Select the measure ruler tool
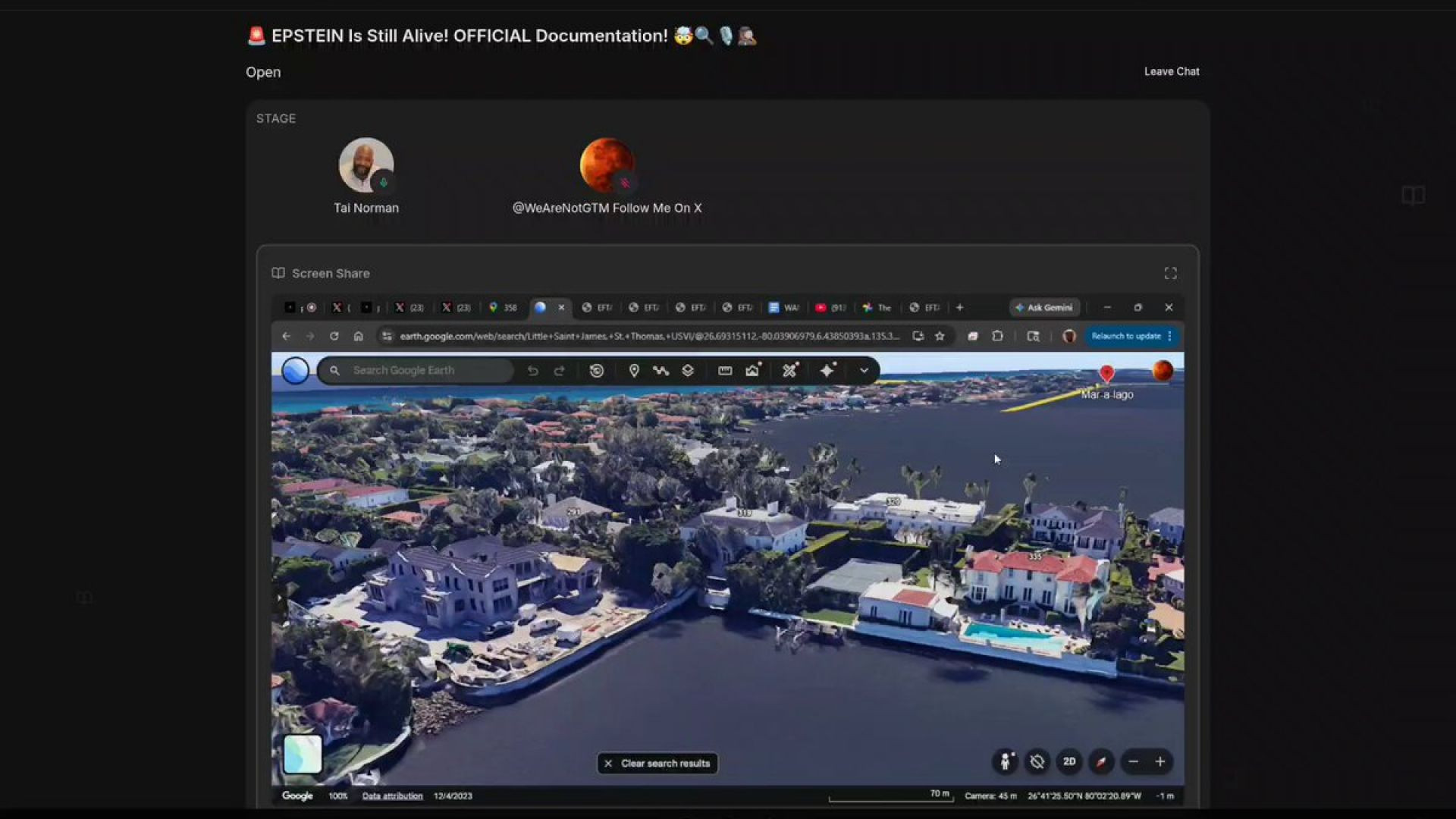The height and width of the screenshot is (819, 1456). (x=725, y=370)
